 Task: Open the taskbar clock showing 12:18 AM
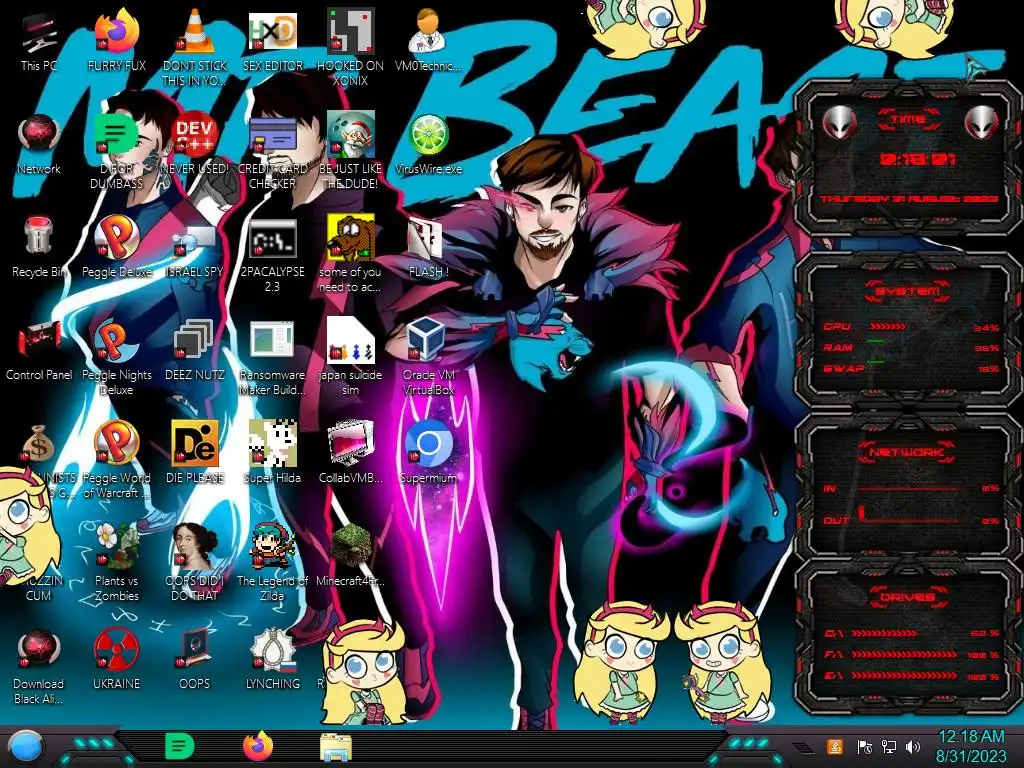coord(971,746)
